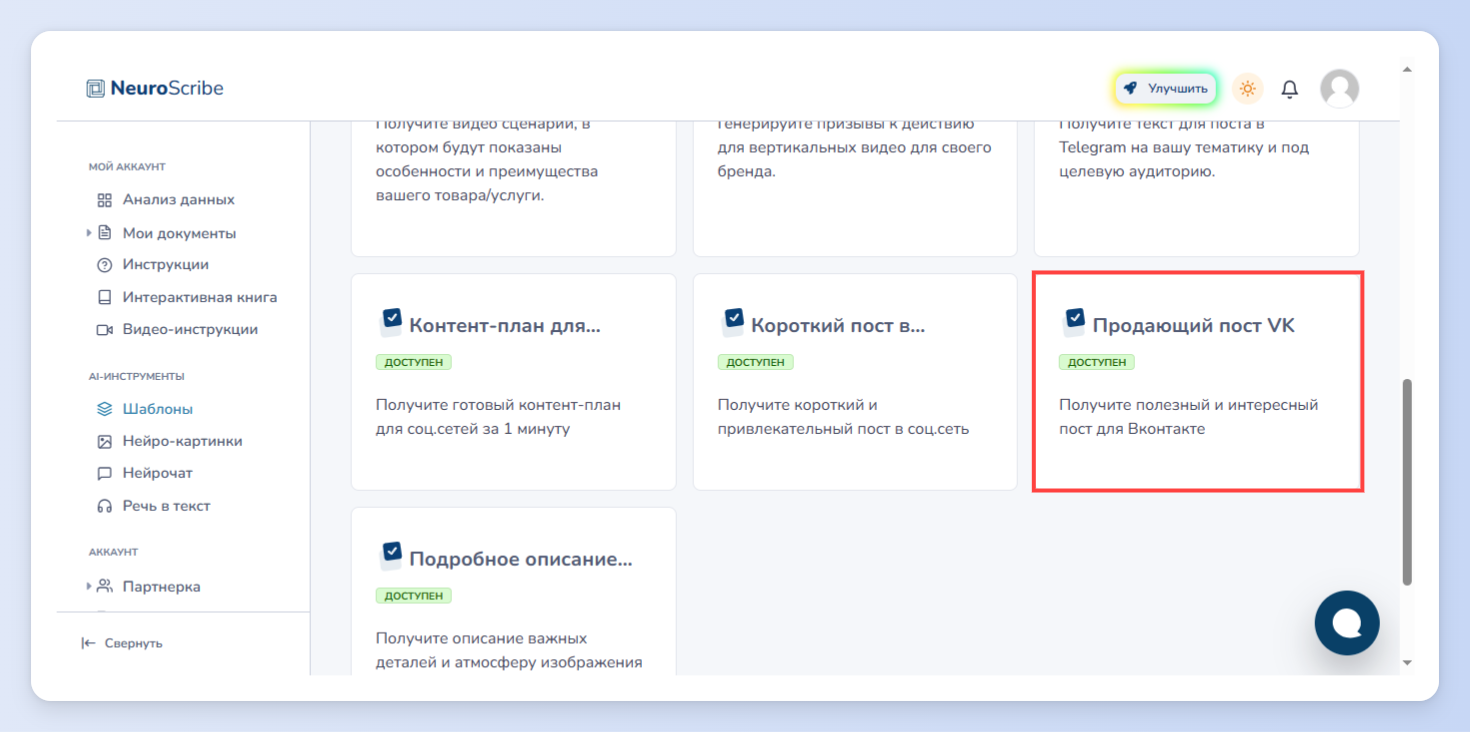Screen dimensions: 1470x732
Task: Open Инструкции in the sidebar
Action: coord(166,265)
